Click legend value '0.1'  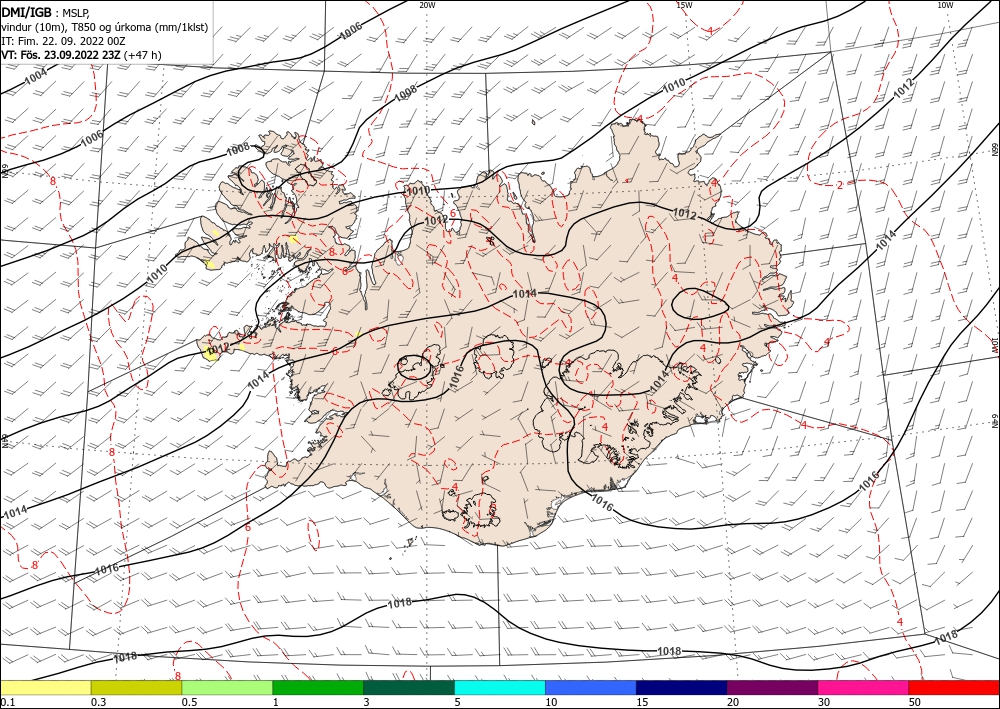[7, 702]
